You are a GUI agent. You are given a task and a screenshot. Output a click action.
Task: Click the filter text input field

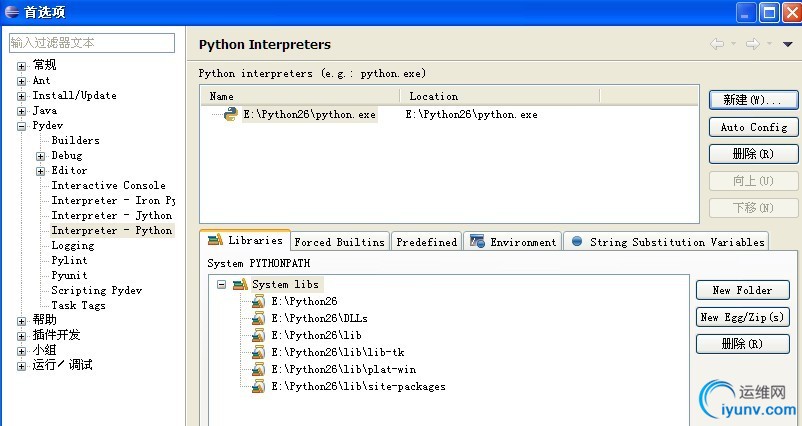[x=91, y=43]
